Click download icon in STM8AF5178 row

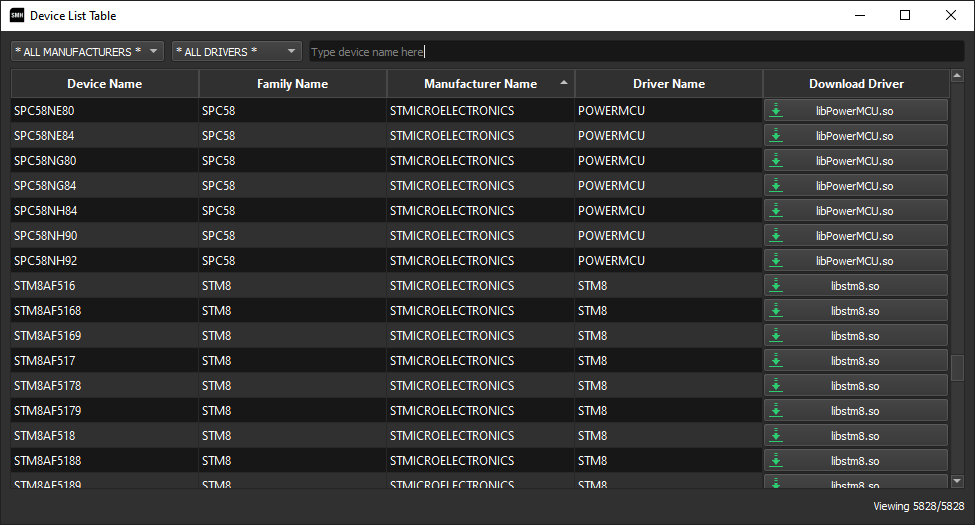[x=776, y=386]
